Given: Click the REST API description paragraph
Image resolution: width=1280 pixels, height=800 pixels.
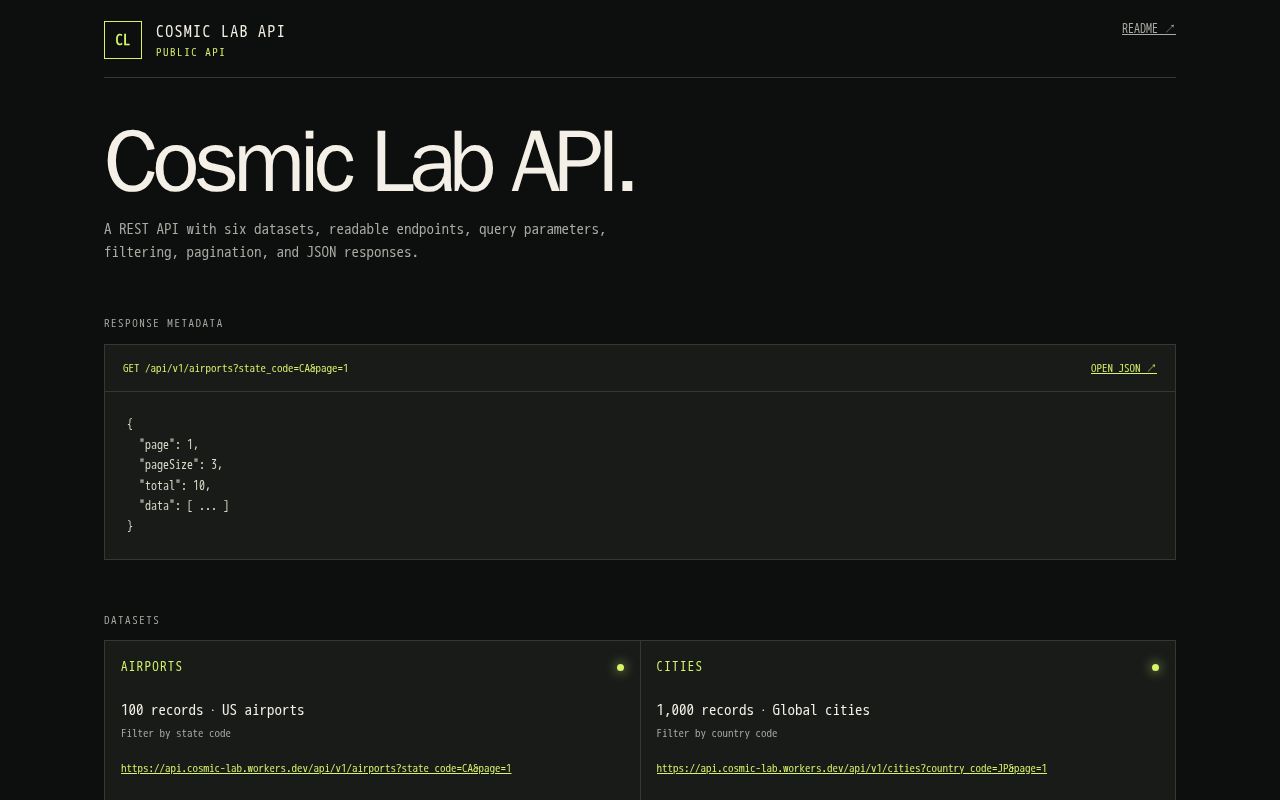Looking at the screenshot, I should [x=355, y=240].
